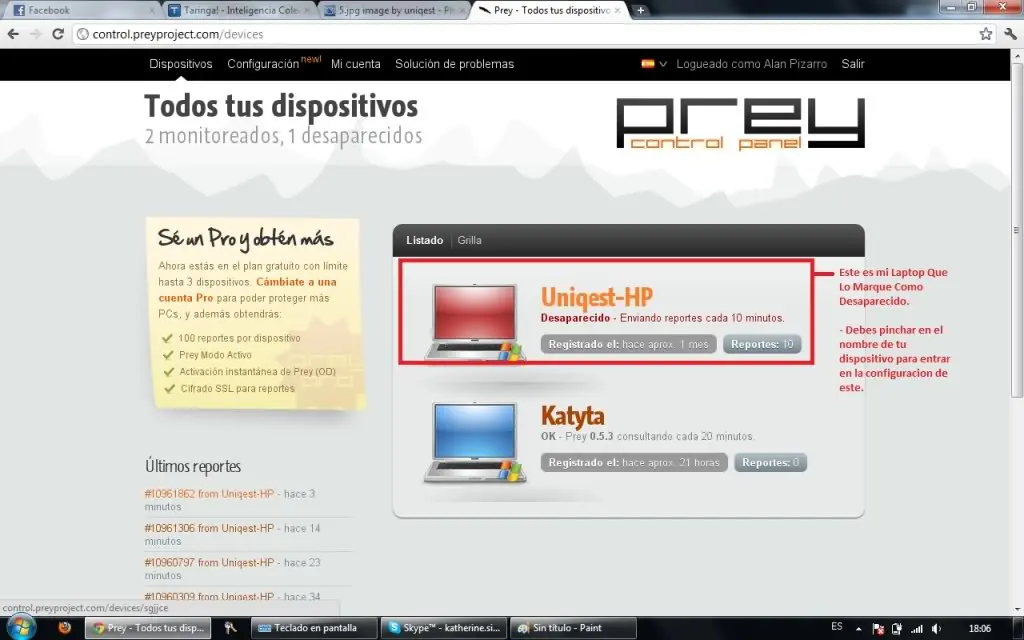Image resolution: width=1024 pixels, height=640 pixels.
Task: Open Solución de problemas menu item
Action: click(x=455, y=64)
